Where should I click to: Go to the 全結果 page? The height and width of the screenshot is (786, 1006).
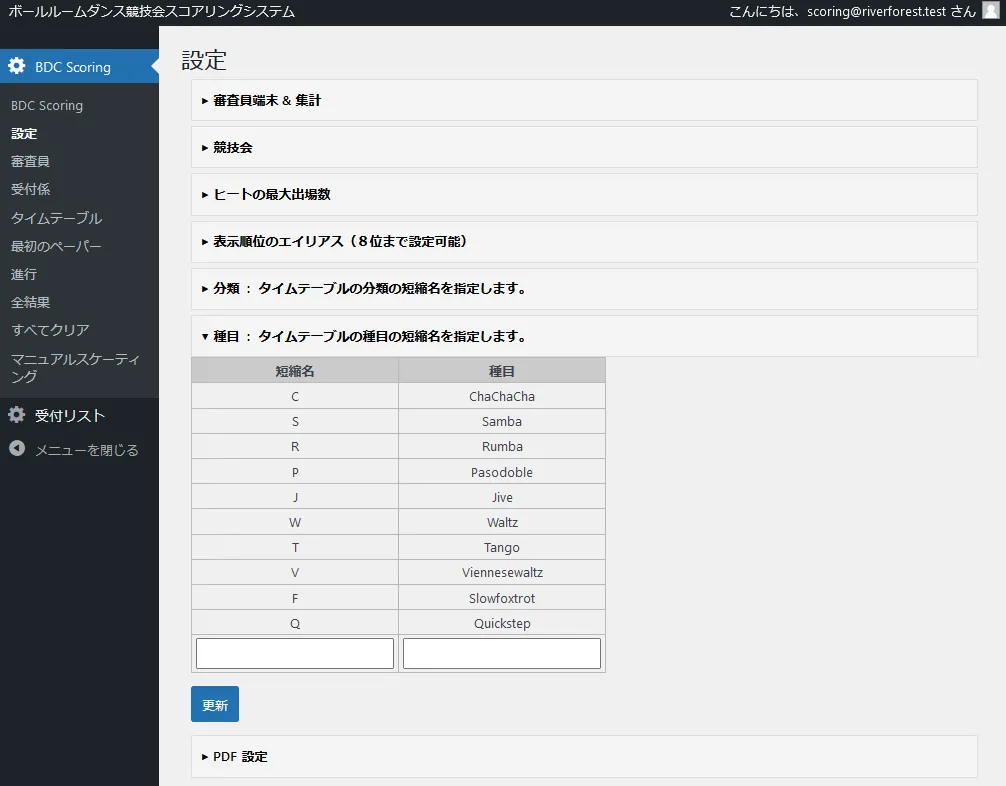30,302
